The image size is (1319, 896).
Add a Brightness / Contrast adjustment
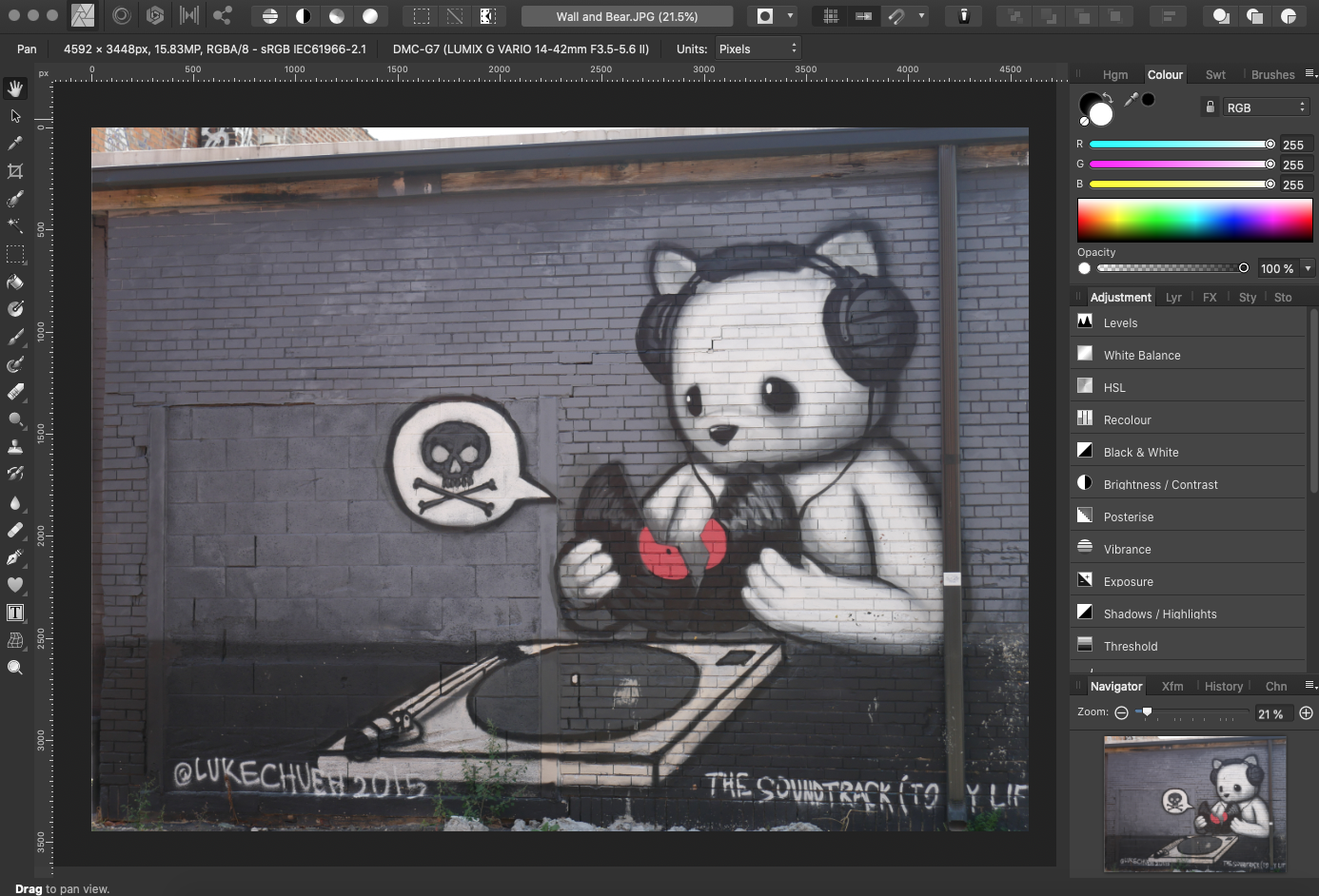(x=1188, y=484)
